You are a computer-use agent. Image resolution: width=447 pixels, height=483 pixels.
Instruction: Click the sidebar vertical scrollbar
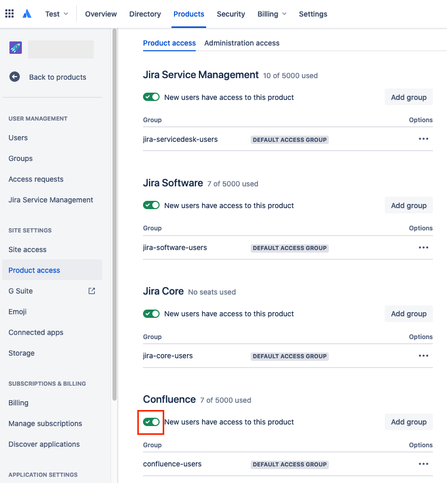click(115, 214)
